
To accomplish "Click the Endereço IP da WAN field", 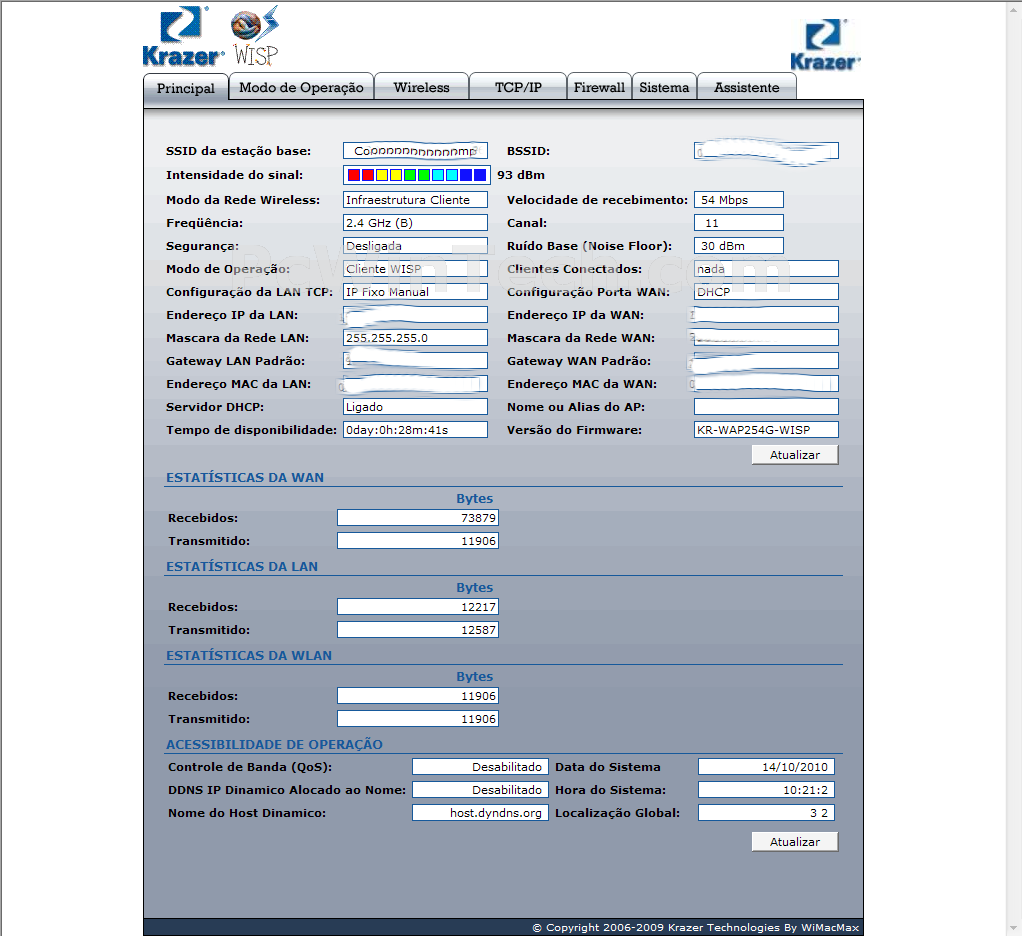I will click(x=766, y=315).
